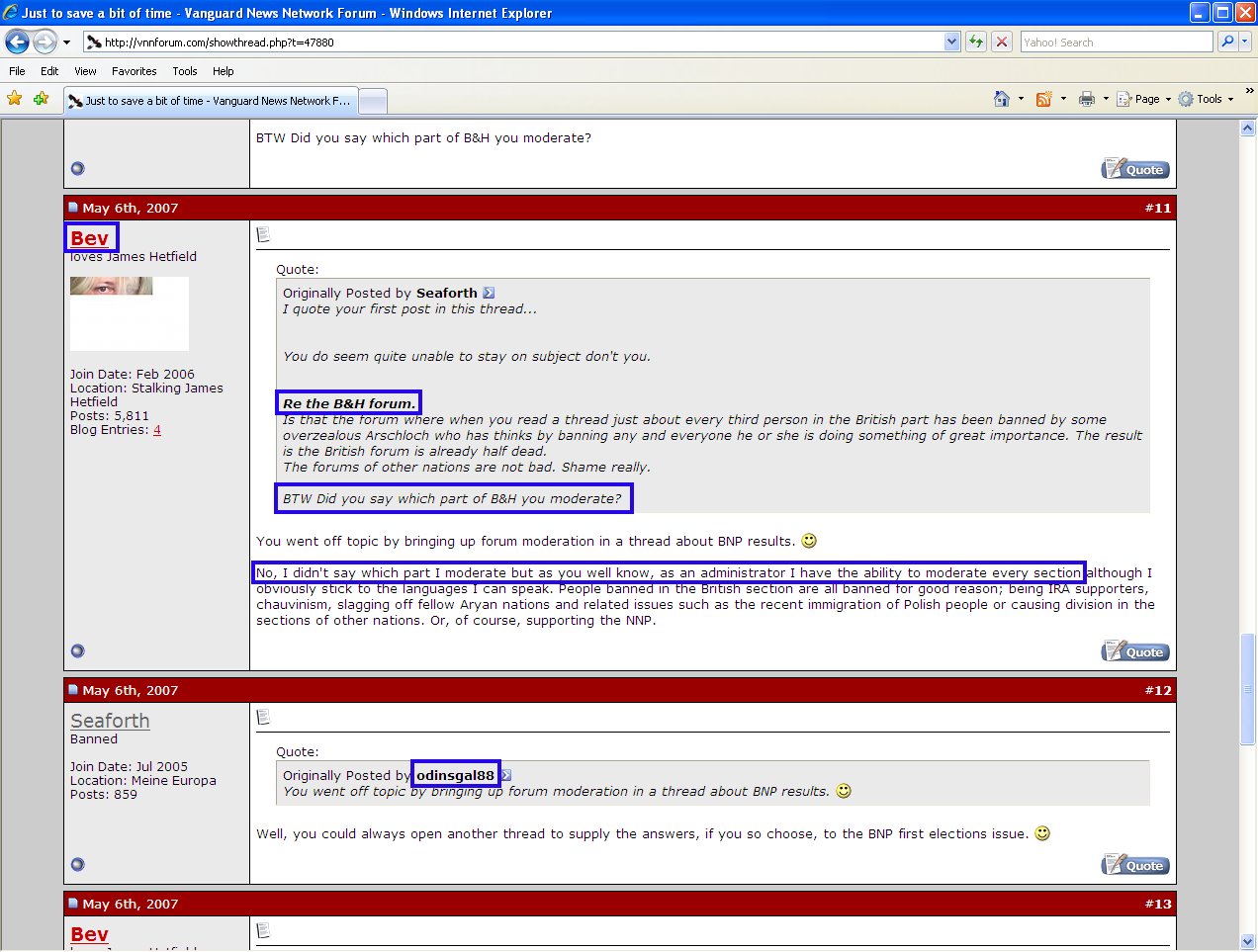Open the Page command bar menu

(1144, 99)
